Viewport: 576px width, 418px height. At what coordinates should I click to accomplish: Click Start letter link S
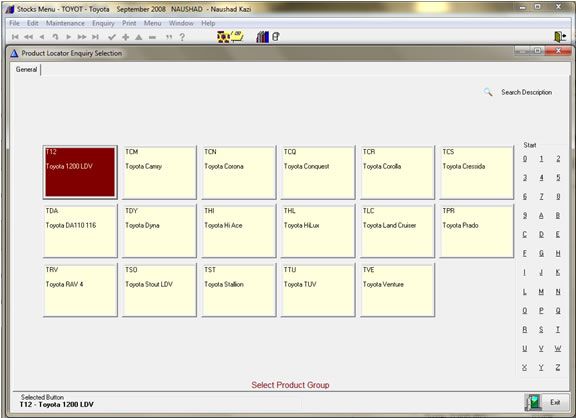point(541,329)
